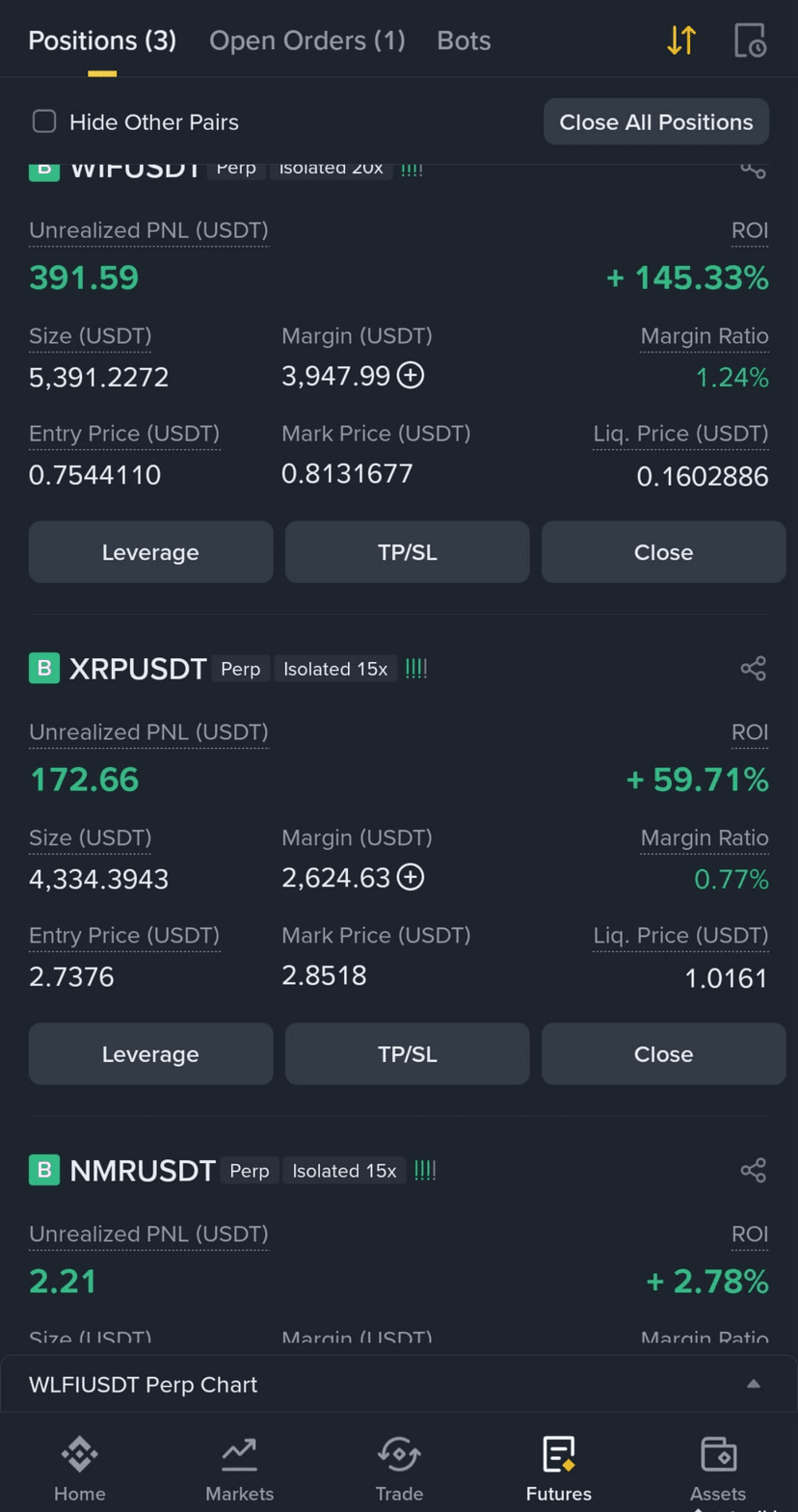Tap Liq. Price value 1.0161
Viewport: 798px width, 1512px height.
[726, 978]
